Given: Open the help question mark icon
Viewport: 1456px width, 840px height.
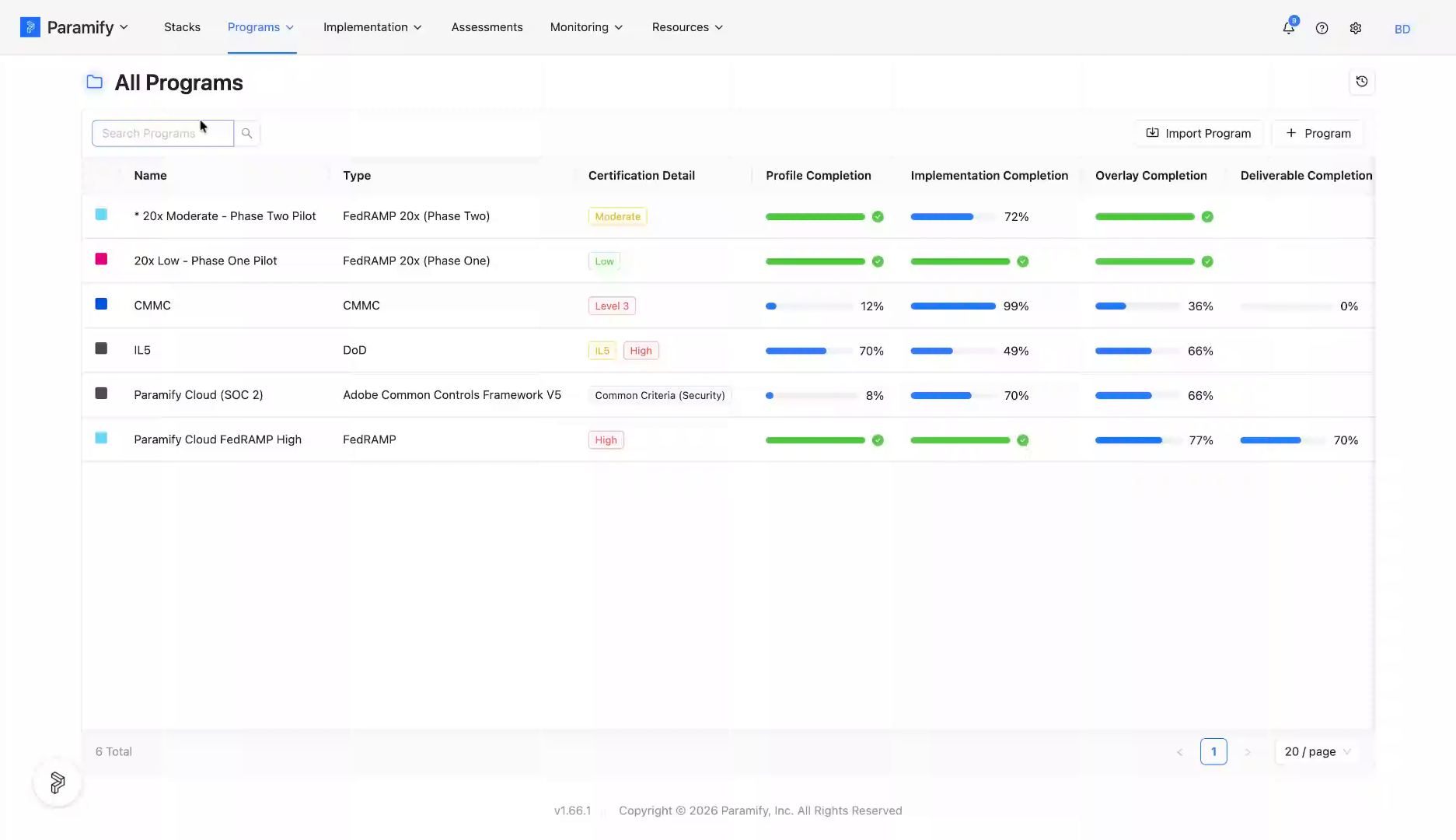Looking at the screenshot, I should click(1322, 28).
